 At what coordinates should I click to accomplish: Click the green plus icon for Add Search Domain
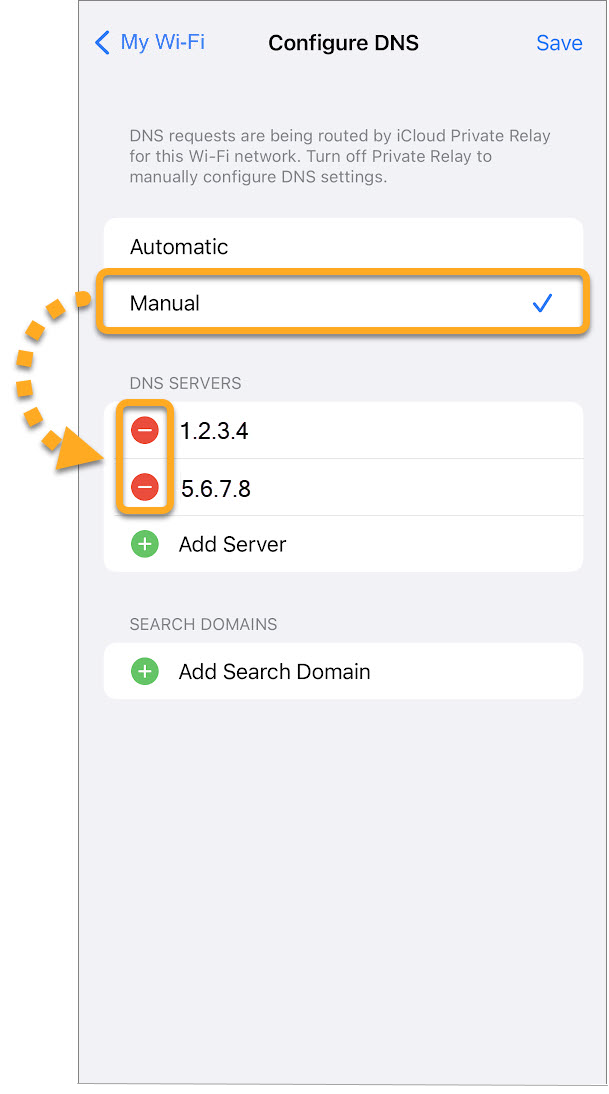pyautogui.click(x=145, y=672)
